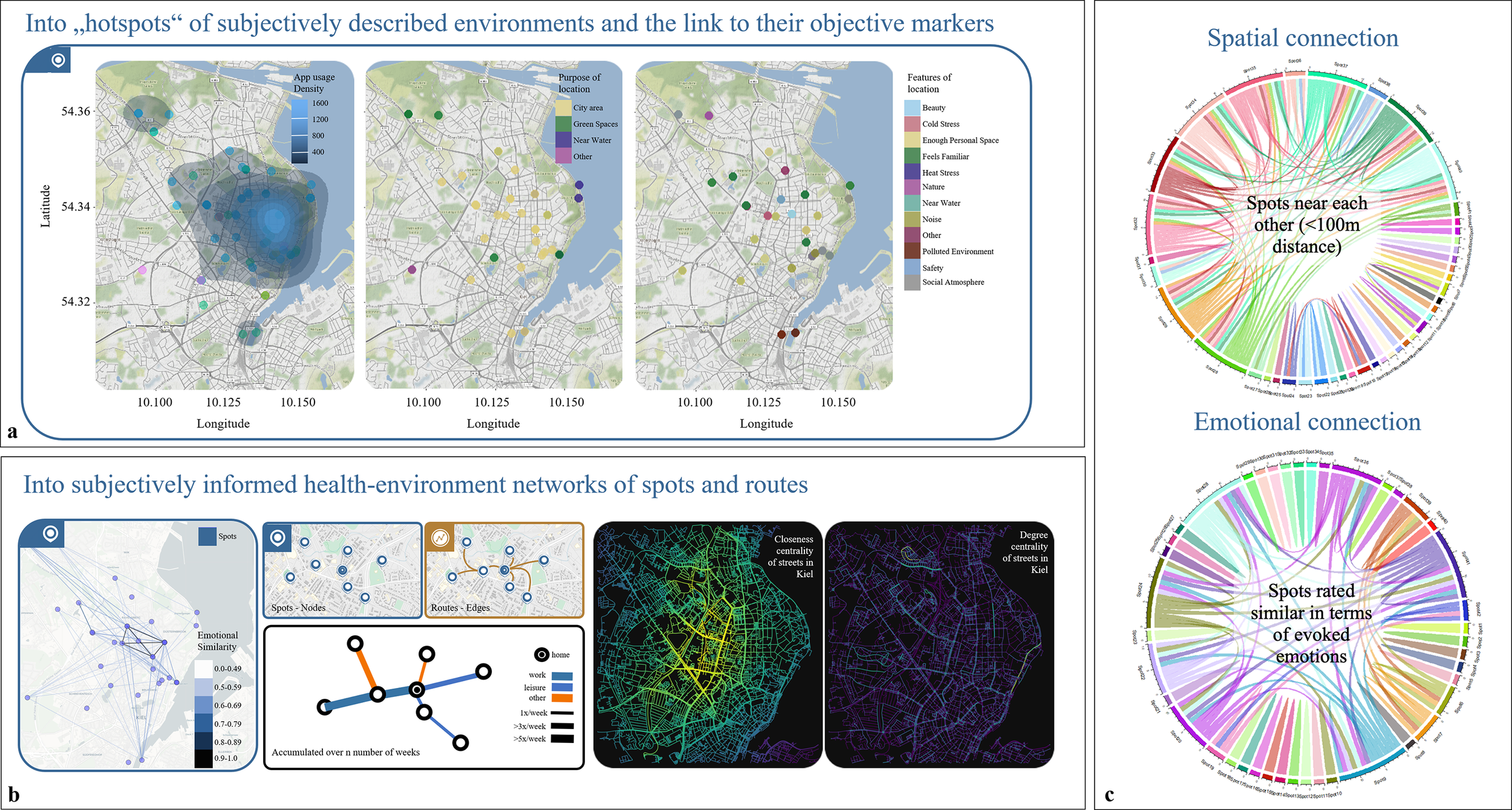This screenshot has width=1512, height=810.
Task: Click the blue Spots legend square
Action: click(207, 536)
